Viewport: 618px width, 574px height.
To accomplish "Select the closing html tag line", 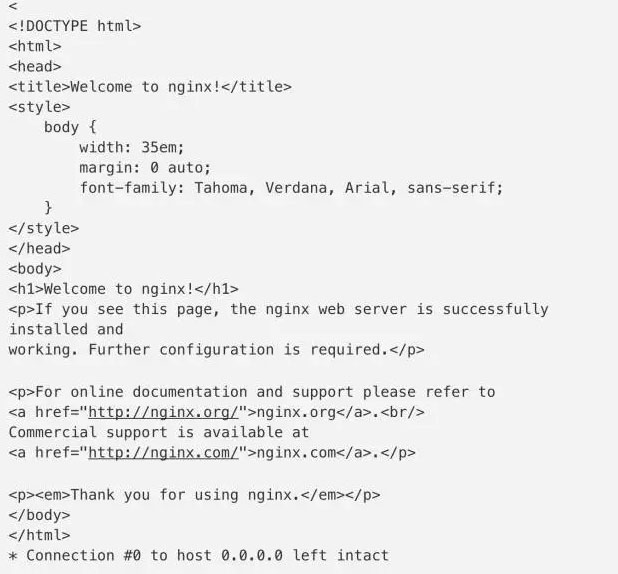I will [39, 535].
